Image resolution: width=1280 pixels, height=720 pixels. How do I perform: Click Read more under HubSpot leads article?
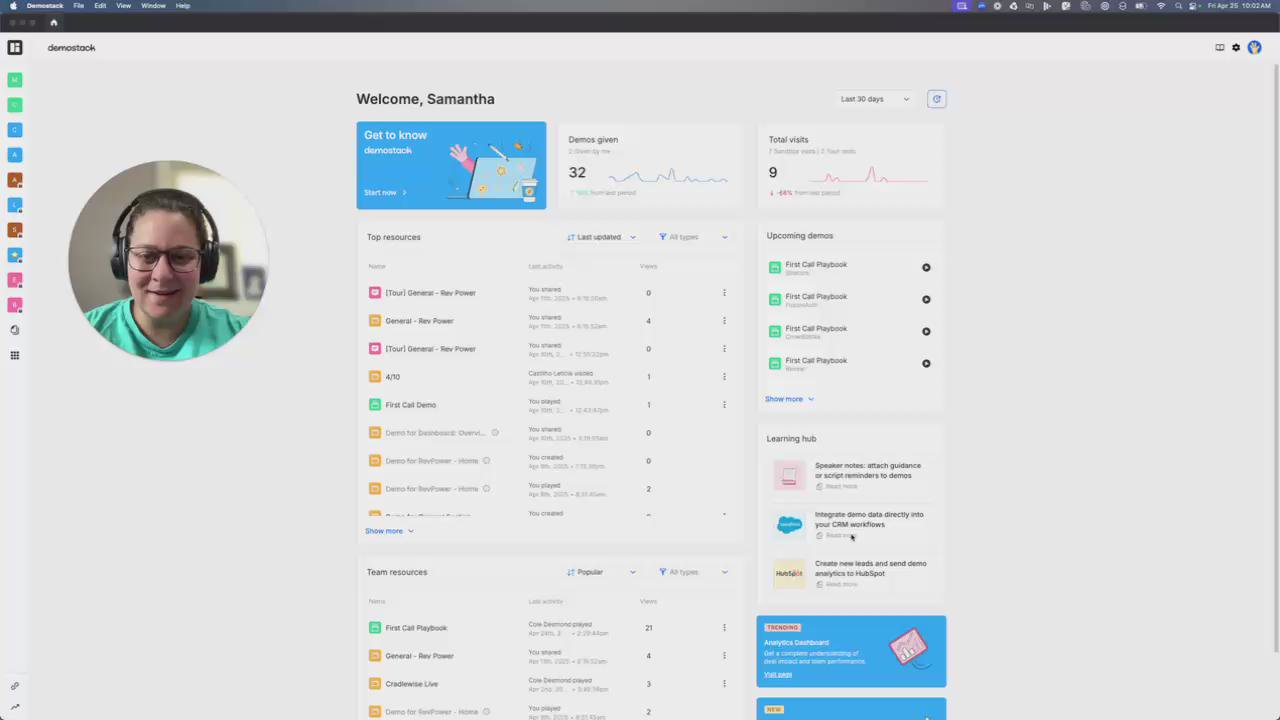point(837,584)
